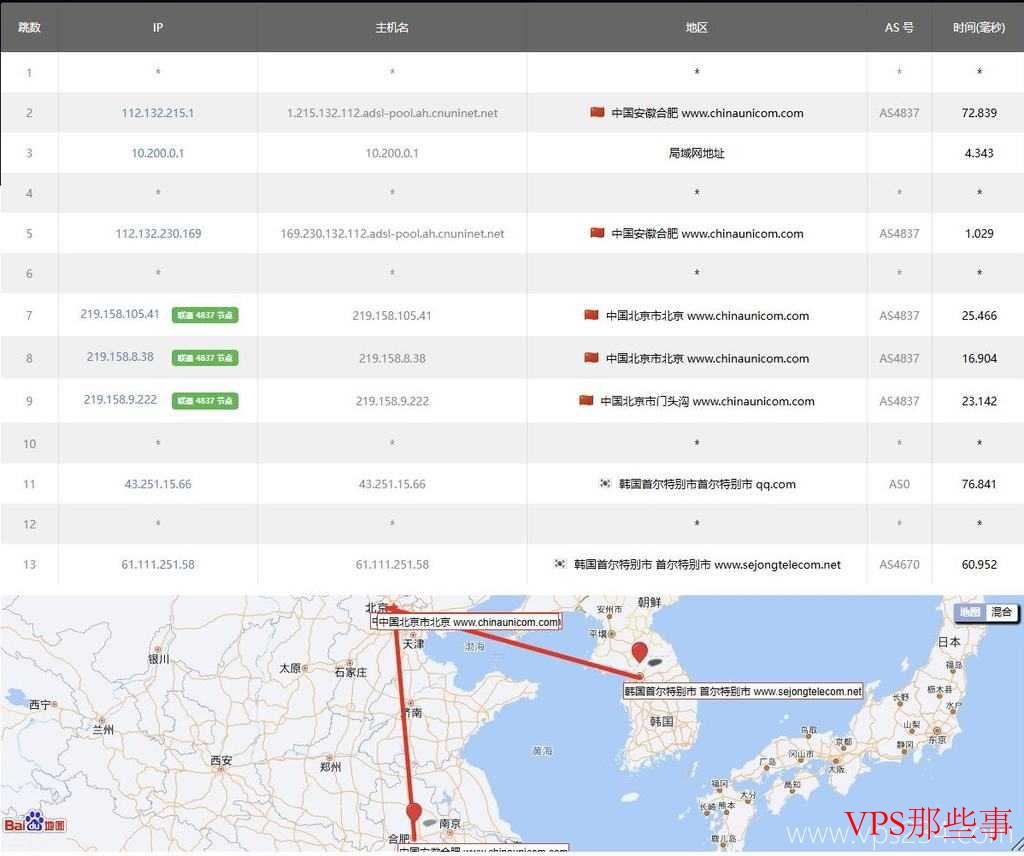Click the sejongtelecom.net map tooltip label
The width and height of the screenshot is (1024, 856).
pyautogui.click(x=743, y=691)
